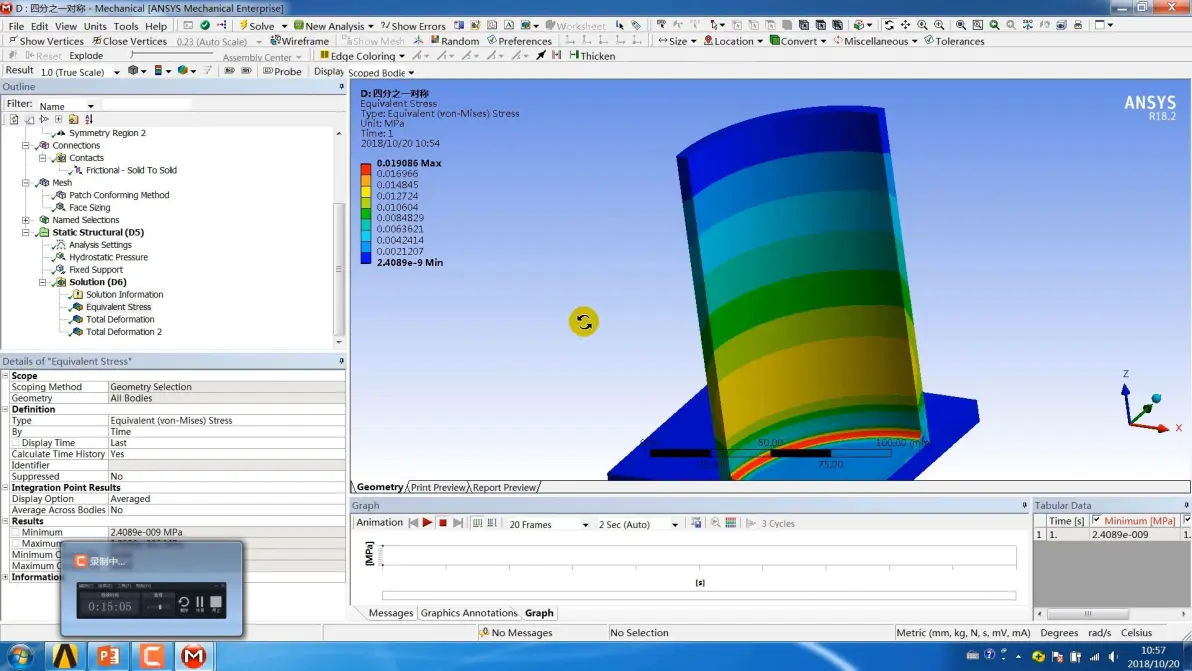Select Equivalent Stress in the outline tree
This screenshot has height=671, width=1192.
click(x=118, y=307)
